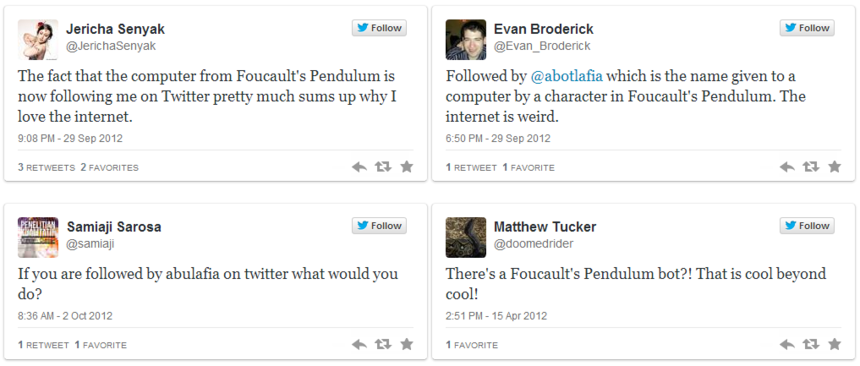Follow Samiaji Sarosa

tap(379, 226)
